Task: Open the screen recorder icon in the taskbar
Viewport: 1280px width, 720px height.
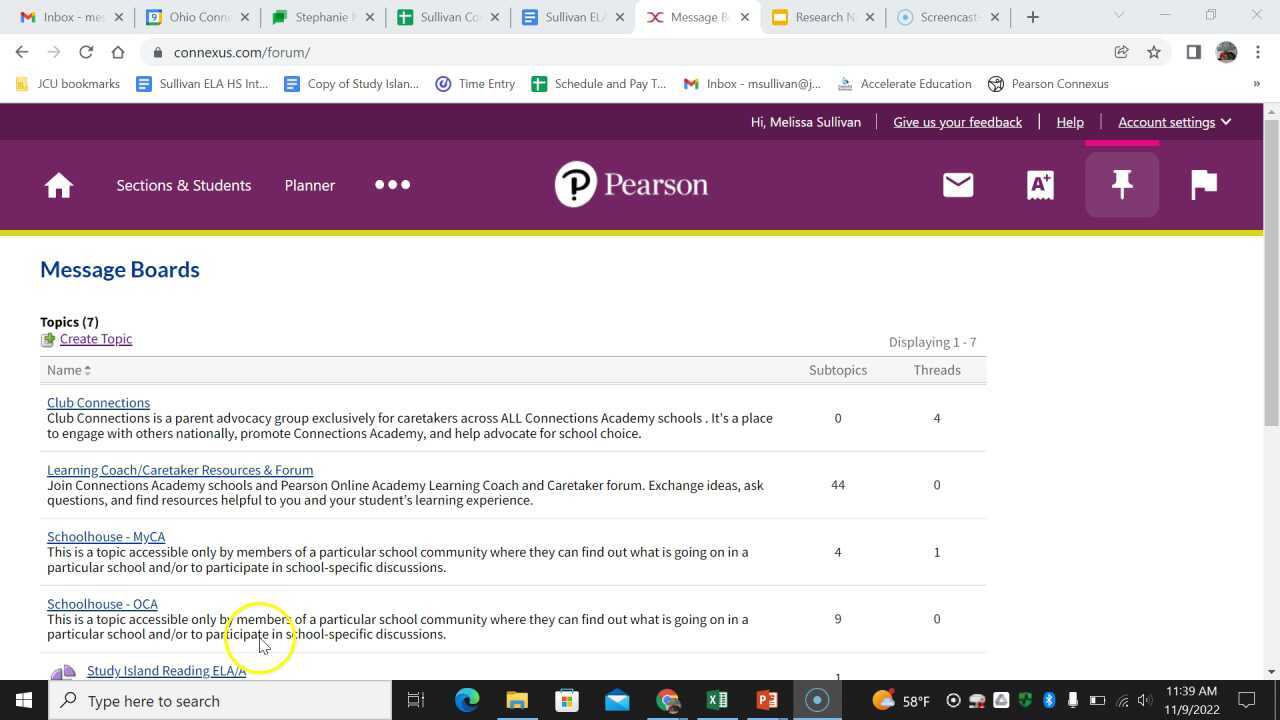Action: tap(817, 700)
